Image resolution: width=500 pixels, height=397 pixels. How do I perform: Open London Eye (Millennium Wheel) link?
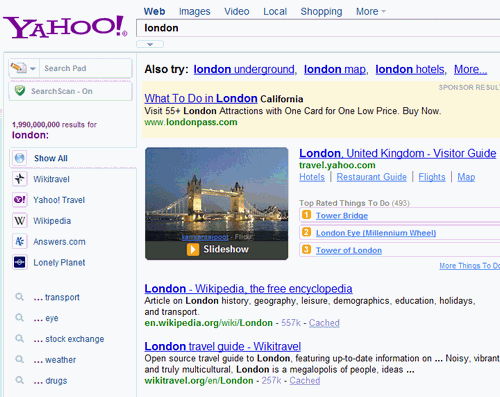click(x=376, y=233)
